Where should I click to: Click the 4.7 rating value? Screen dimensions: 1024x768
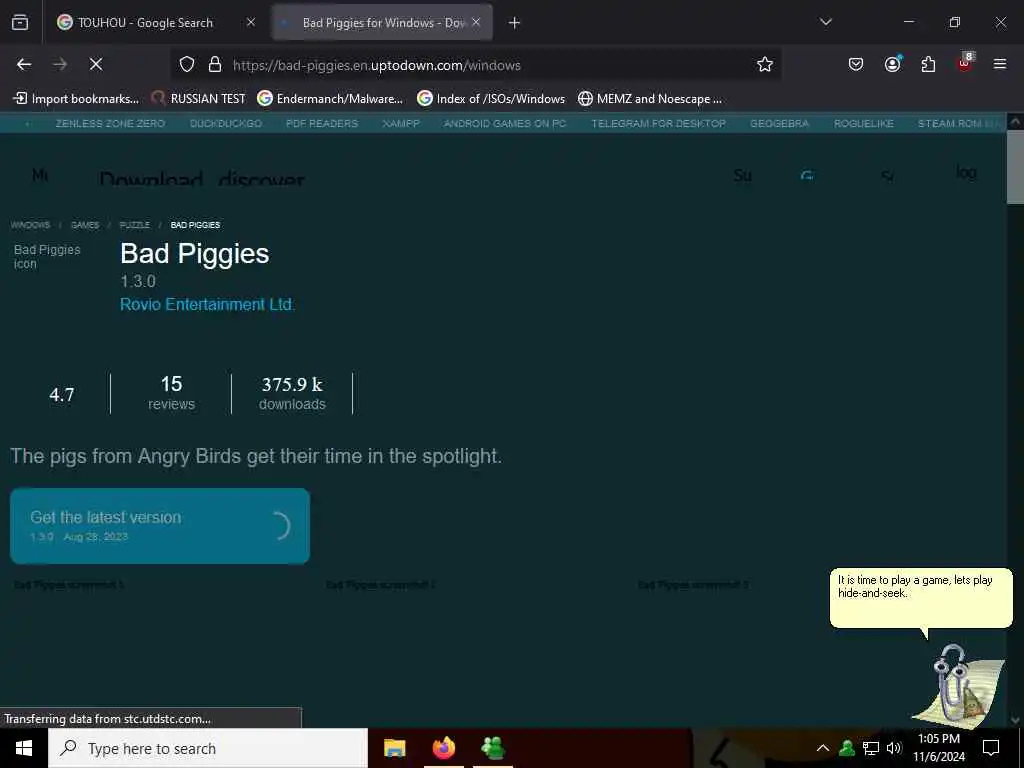(x=61, y=394)
